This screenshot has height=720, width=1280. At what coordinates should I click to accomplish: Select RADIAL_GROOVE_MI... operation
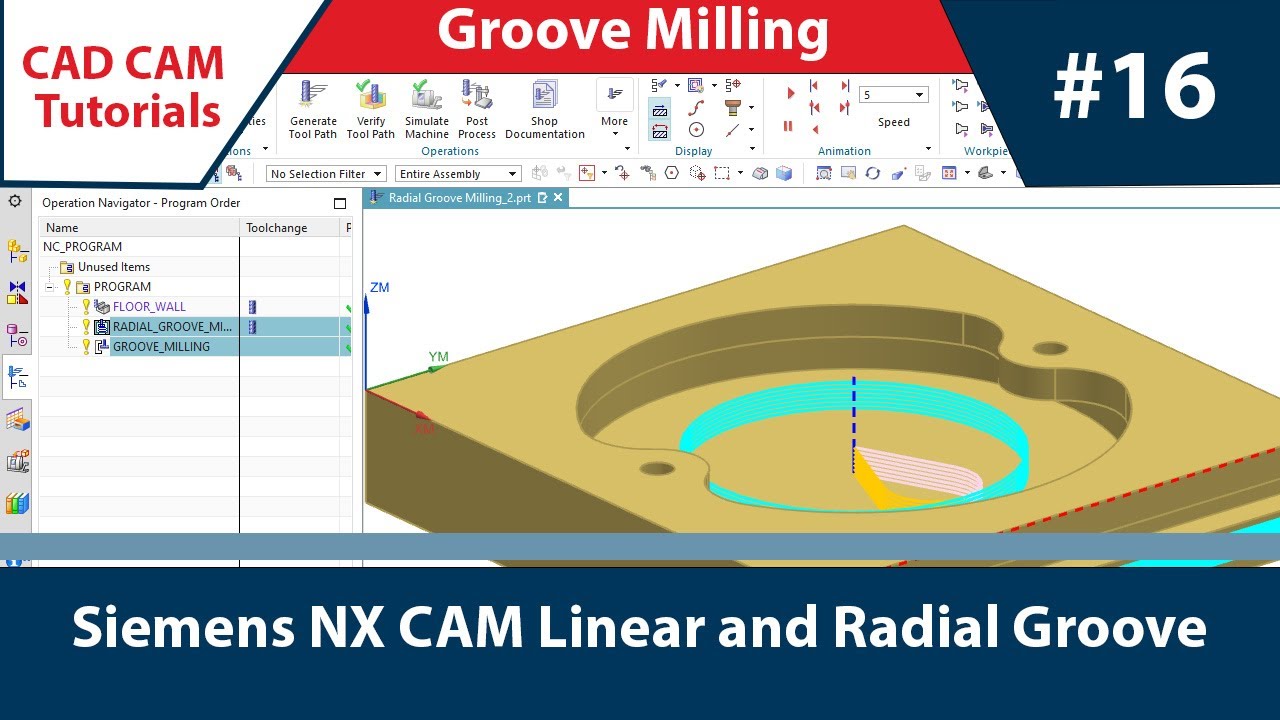[172, 327]
